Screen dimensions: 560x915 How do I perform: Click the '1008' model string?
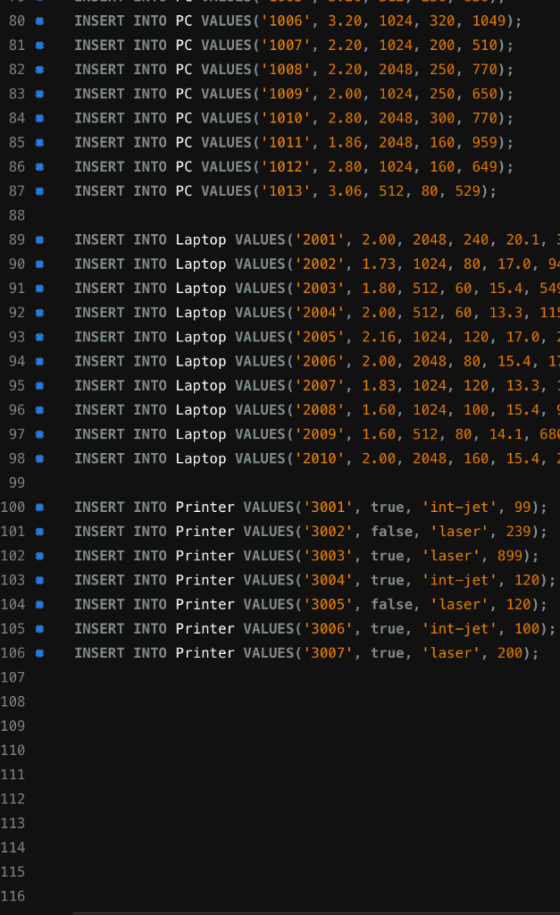click(286, 69)
